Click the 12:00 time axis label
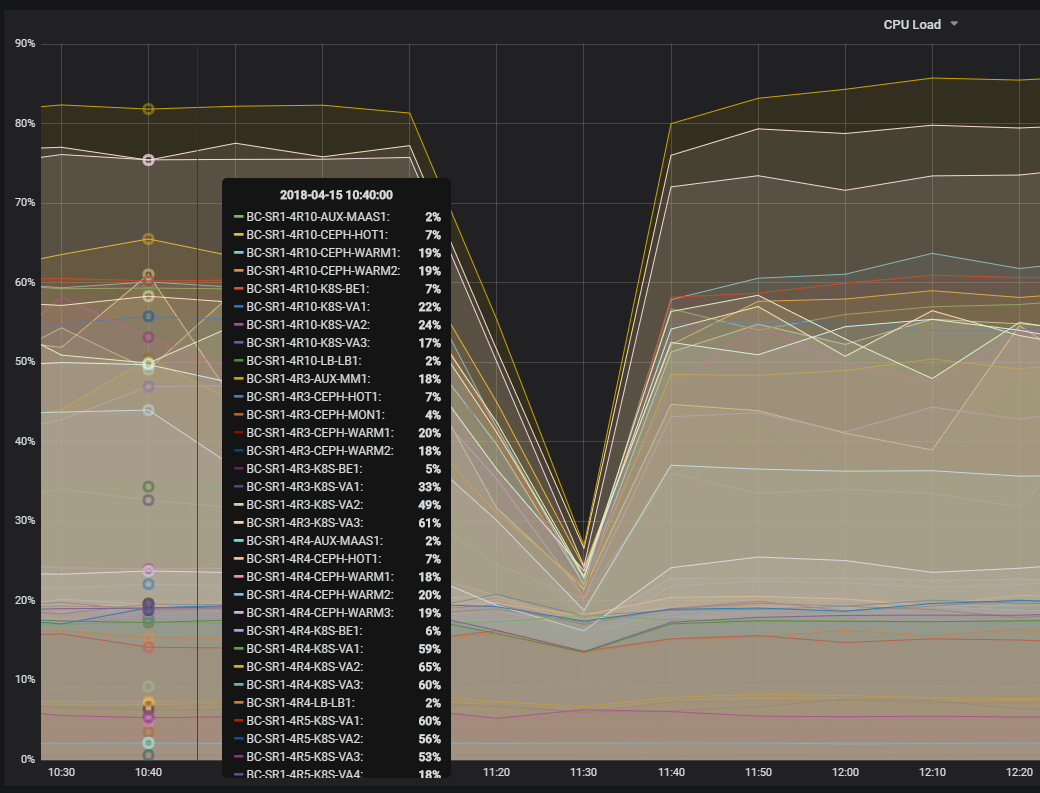1040x793 pixels. coord(846,772)
